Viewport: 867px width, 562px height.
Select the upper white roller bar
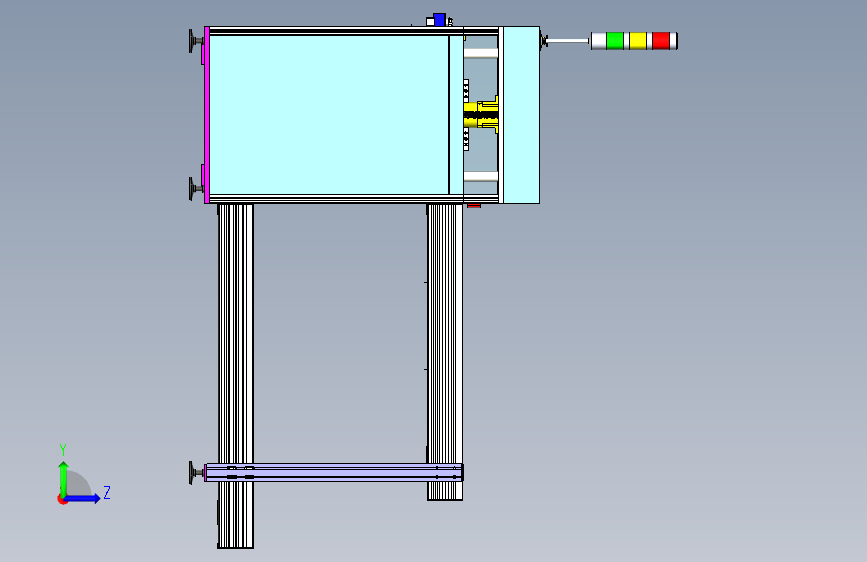480,54
